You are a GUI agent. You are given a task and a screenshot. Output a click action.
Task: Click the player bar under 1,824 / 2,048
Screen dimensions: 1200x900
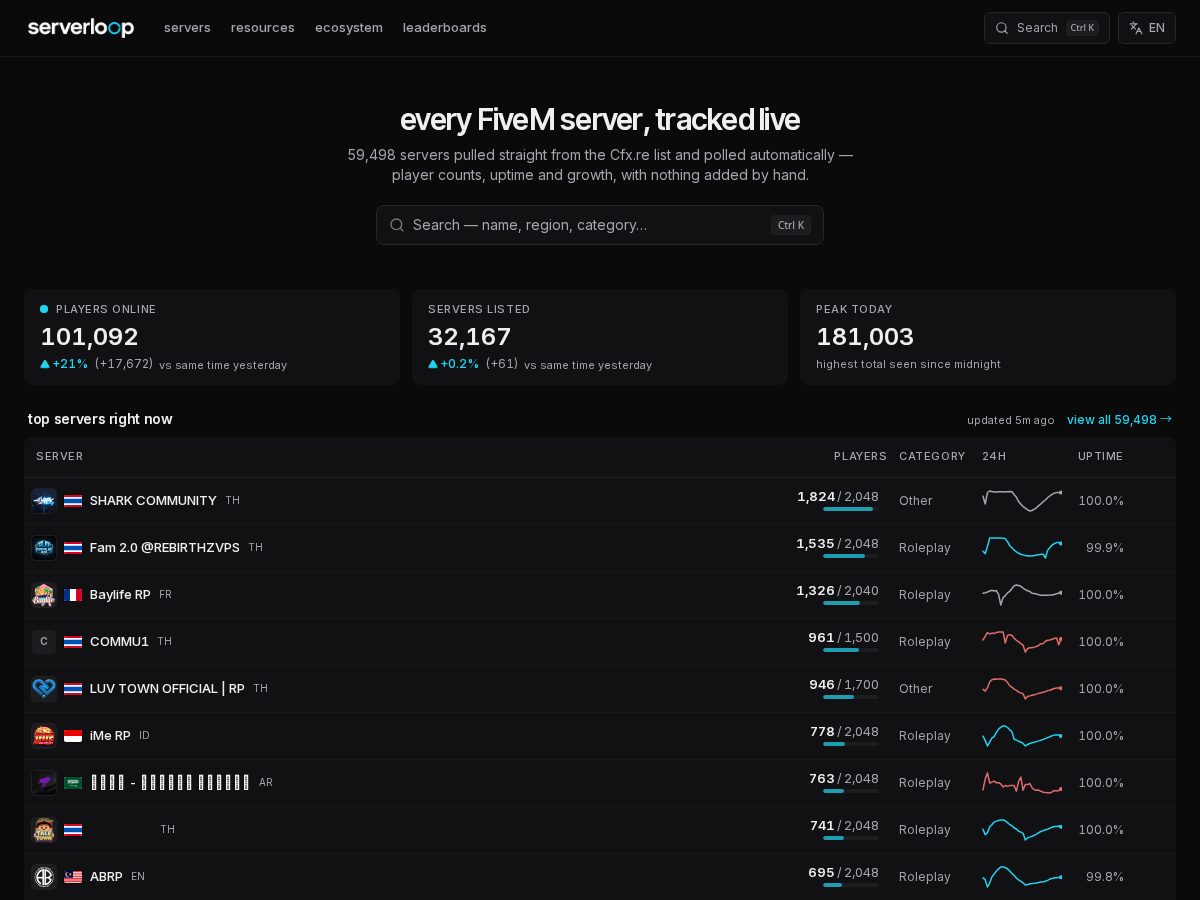[851, 509]
